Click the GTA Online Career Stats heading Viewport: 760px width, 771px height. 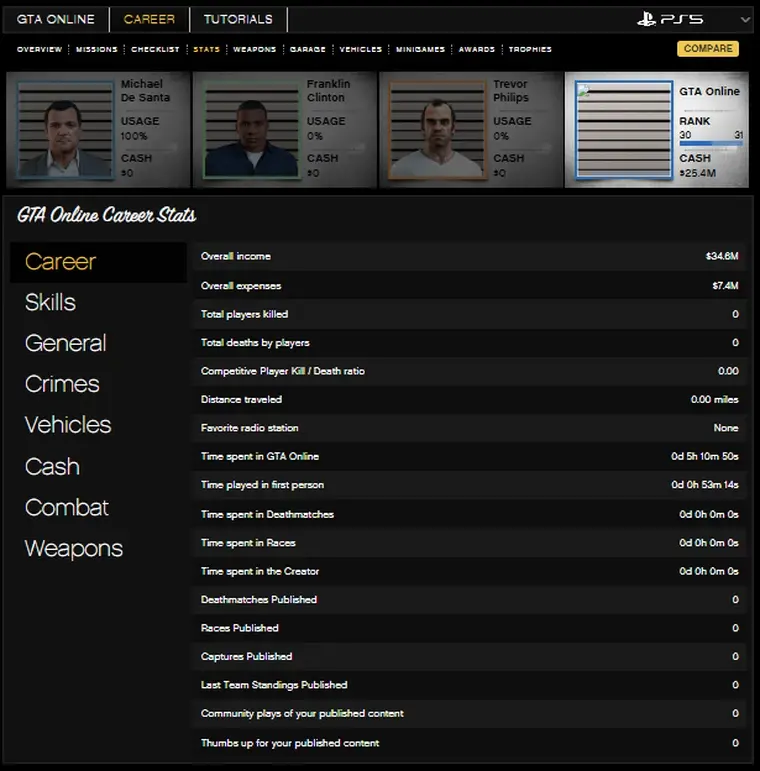(x=107, y=215)
